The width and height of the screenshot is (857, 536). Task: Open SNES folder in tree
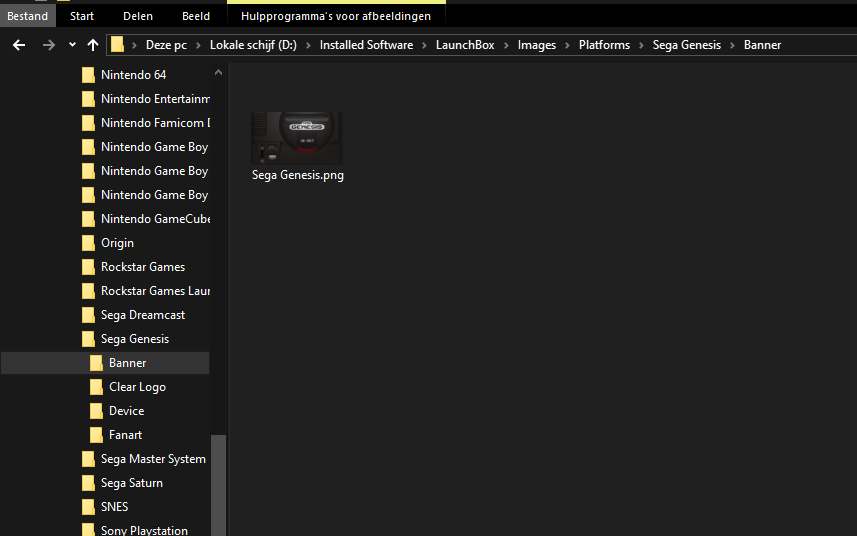[114, 508]
